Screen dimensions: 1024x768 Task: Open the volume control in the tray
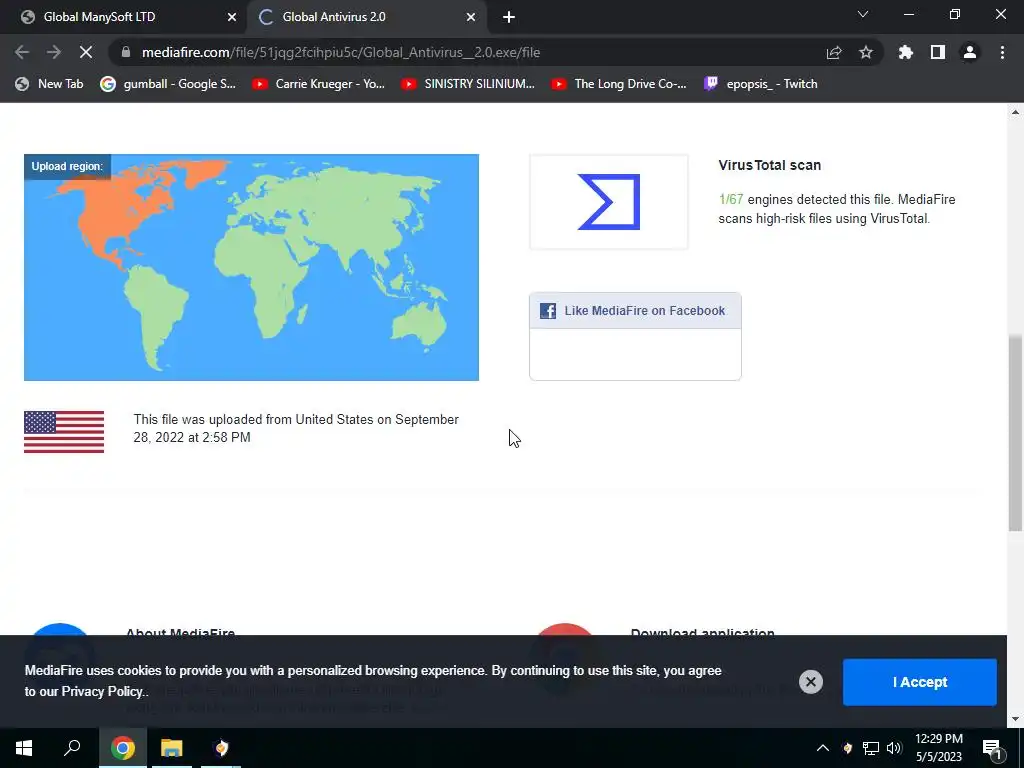point(894,748)
